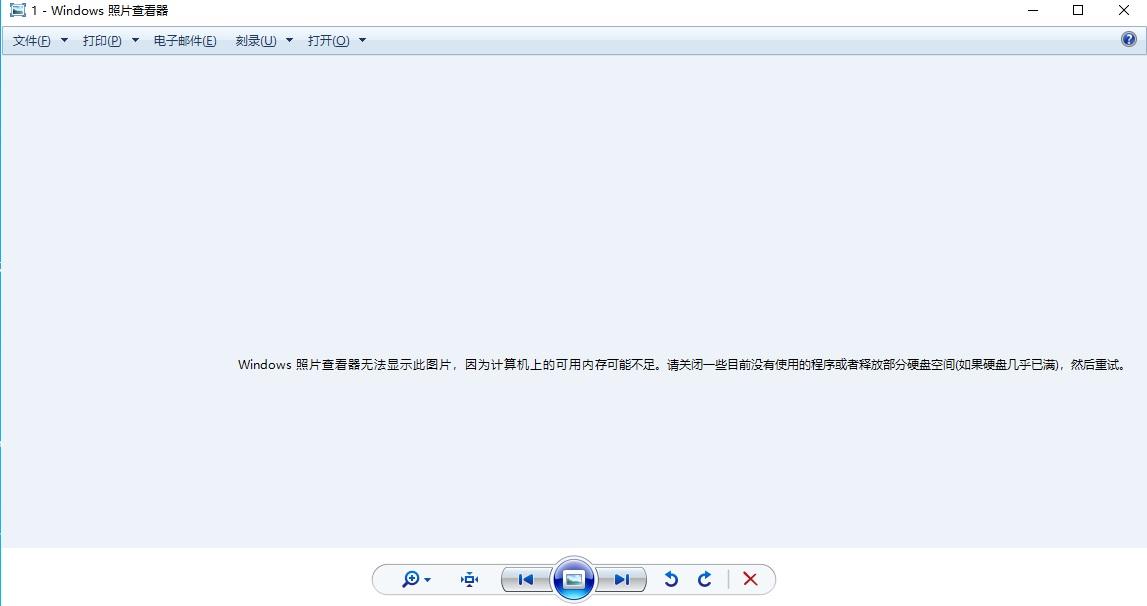1147x606 pixels.
Task: Click the actual size fit icon
Action: coord(470,580)
